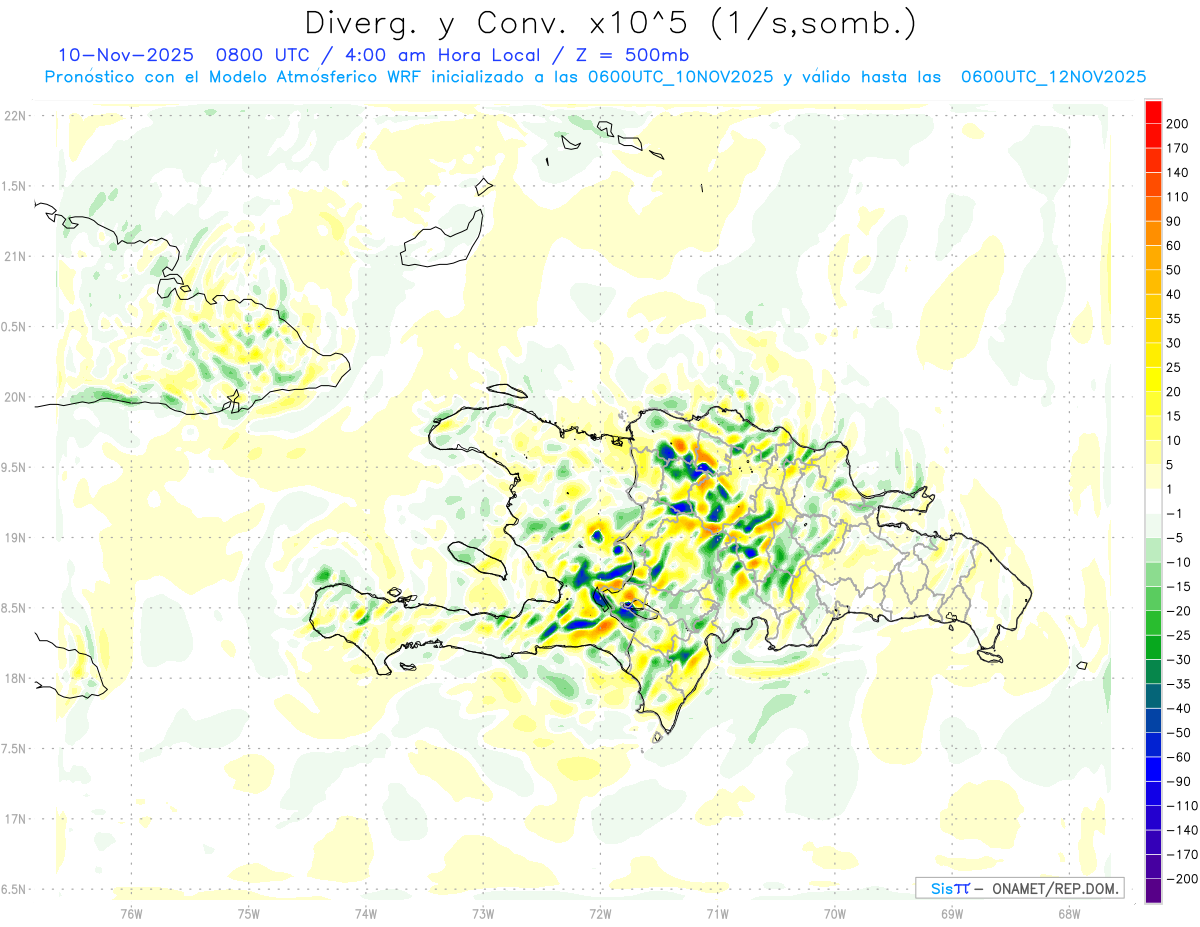Click the '1.5N' latitude axis label

pyautogui.click(x=14, y=186)
